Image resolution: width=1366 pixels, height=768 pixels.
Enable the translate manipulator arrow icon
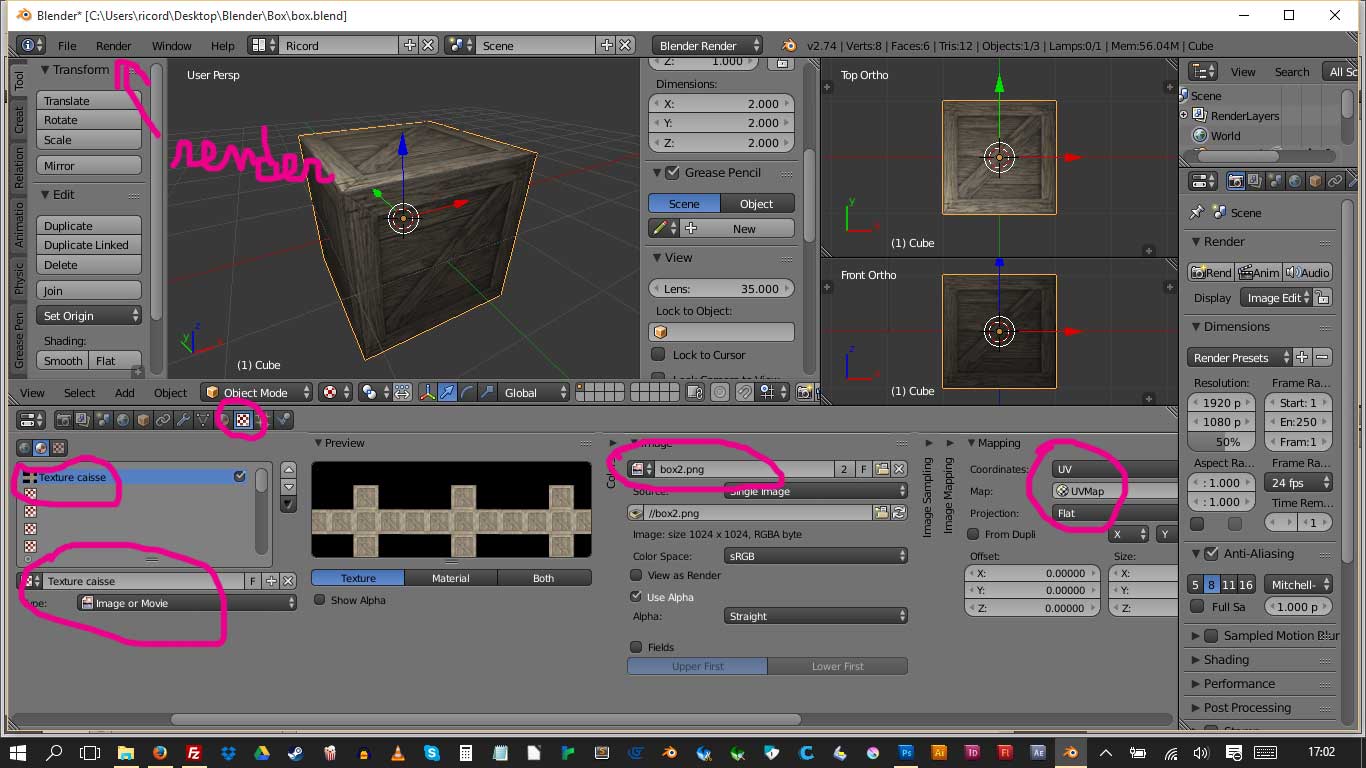(x=447, y=393)
